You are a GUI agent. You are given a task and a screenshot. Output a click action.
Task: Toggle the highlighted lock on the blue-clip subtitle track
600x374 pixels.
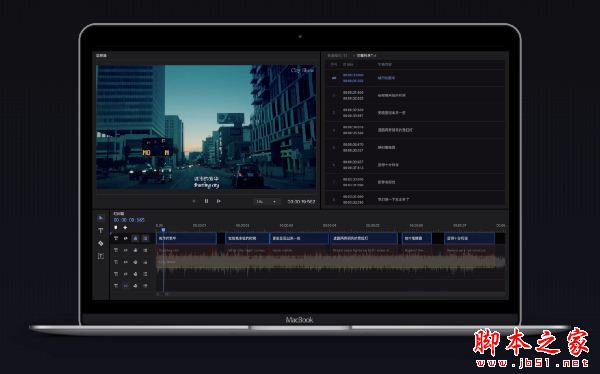135,238
